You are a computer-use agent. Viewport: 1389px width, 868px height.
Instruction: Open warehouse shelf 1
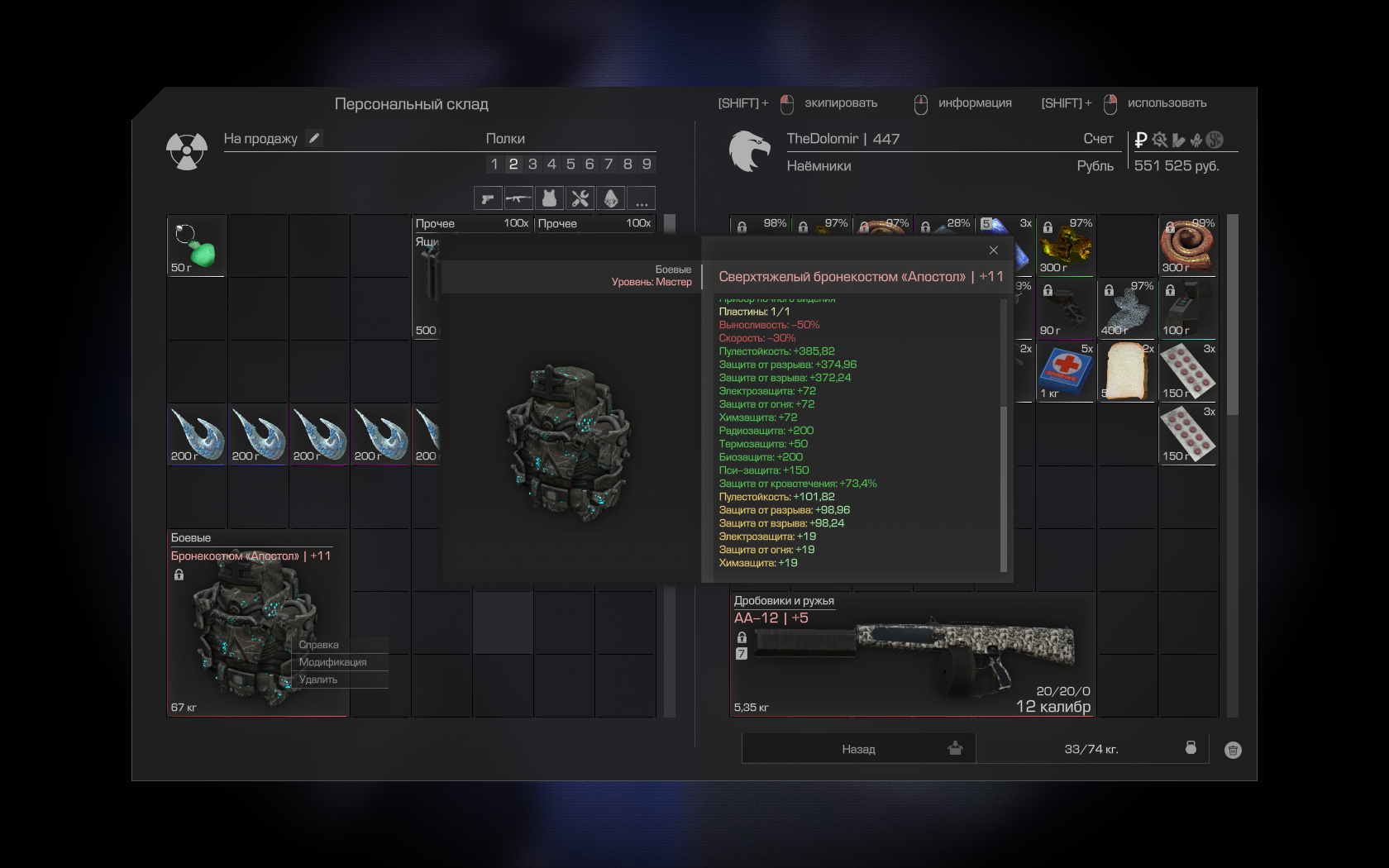(x=494, y=164)
